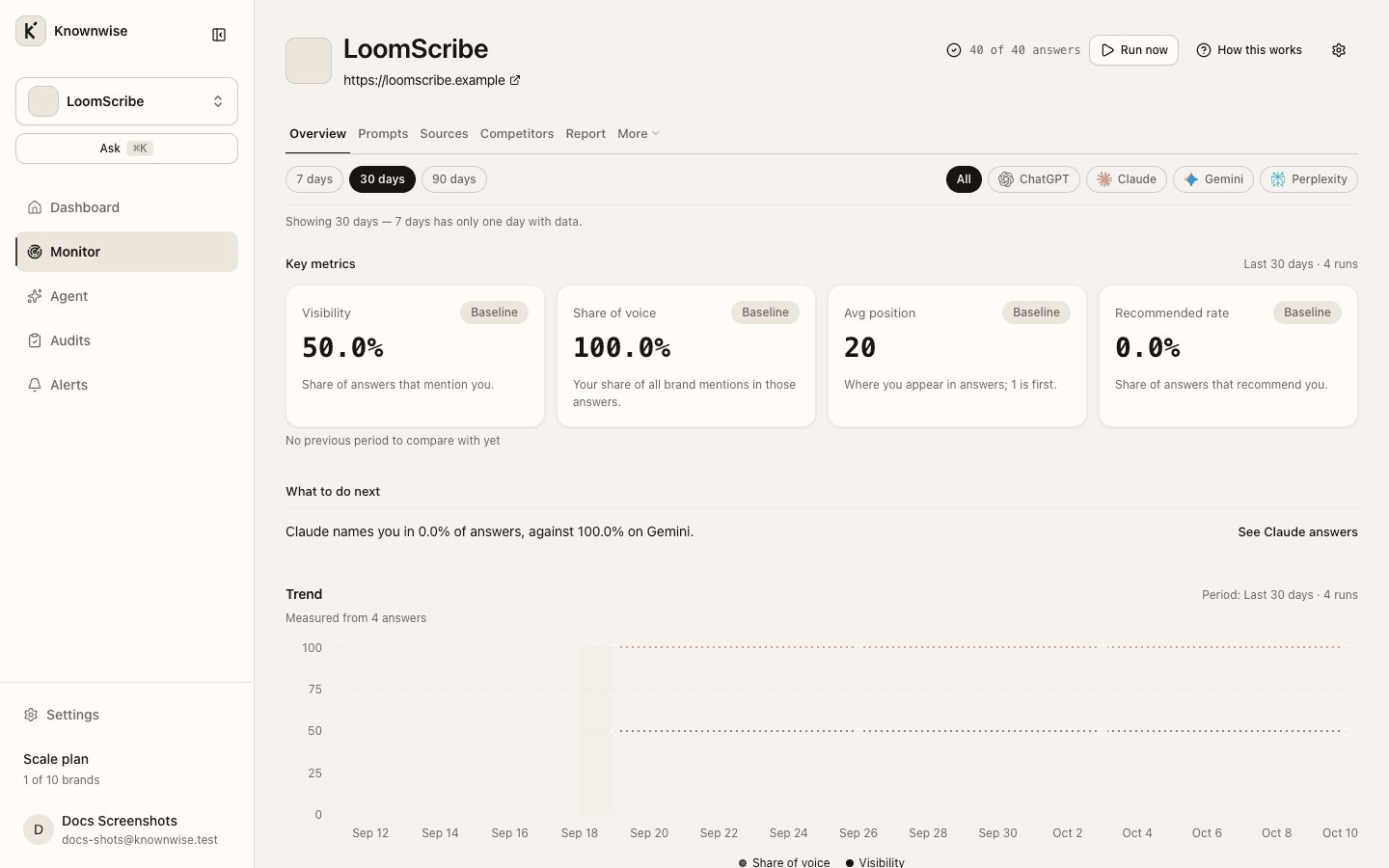Select the 7 days range
Image resolution: width=1389 pixels, height=868 pixels.
click(314, 179)
